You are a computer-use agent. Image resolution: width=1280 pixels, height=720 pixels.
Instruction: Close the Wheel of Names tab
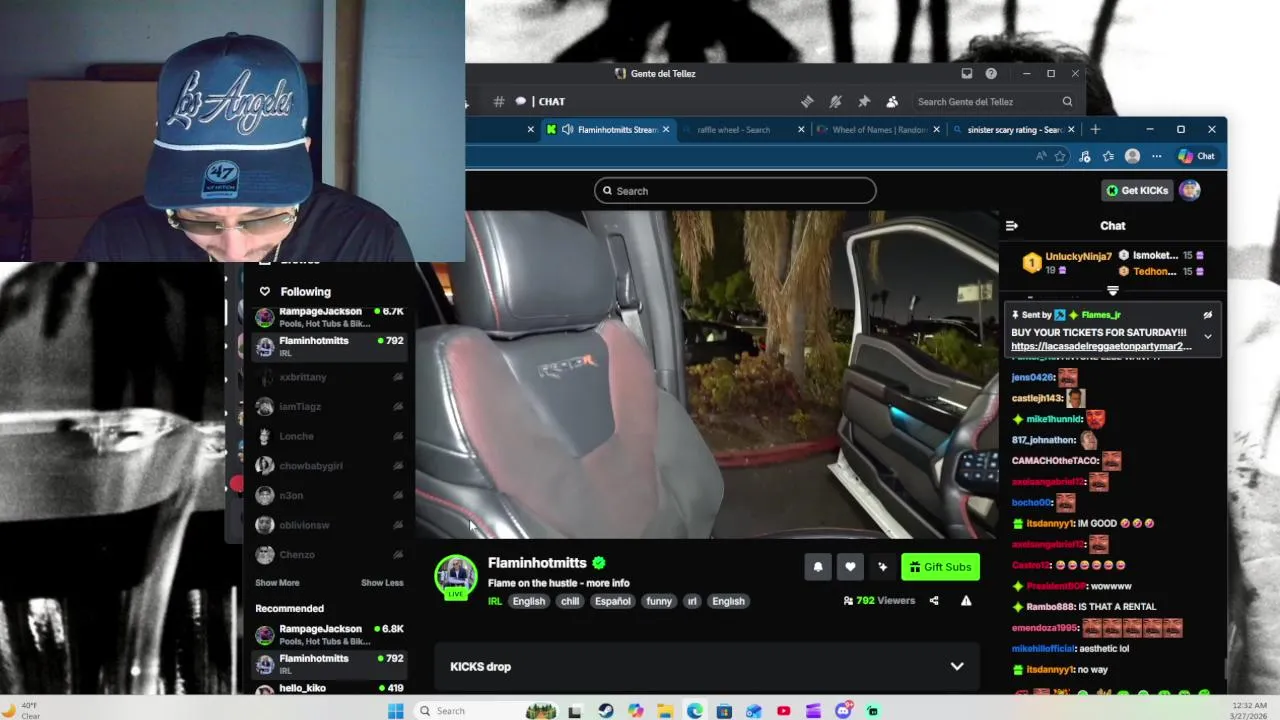pos(937,130)
